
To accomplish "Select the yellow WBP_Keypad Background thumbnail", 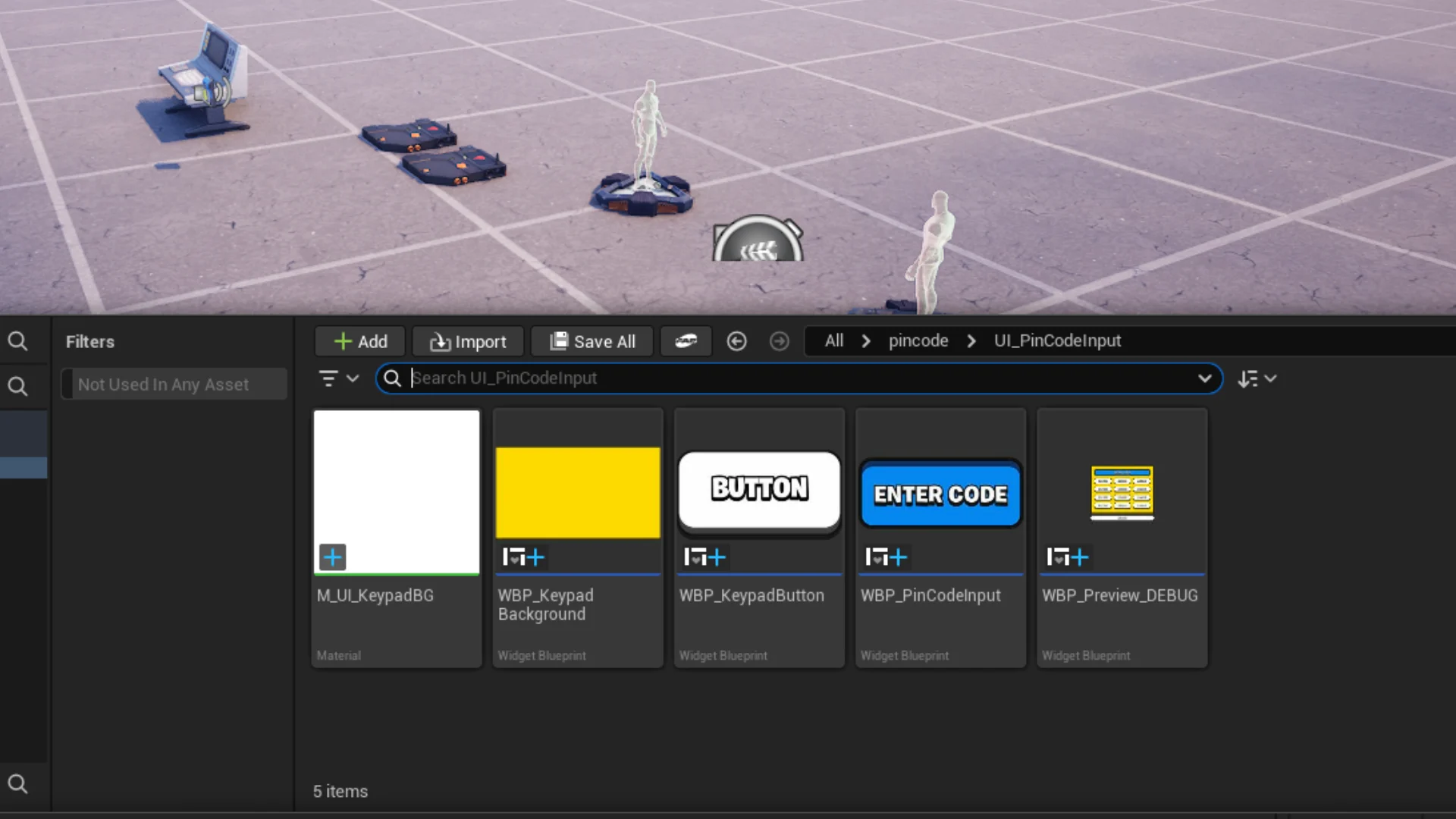I will [578, 493].
